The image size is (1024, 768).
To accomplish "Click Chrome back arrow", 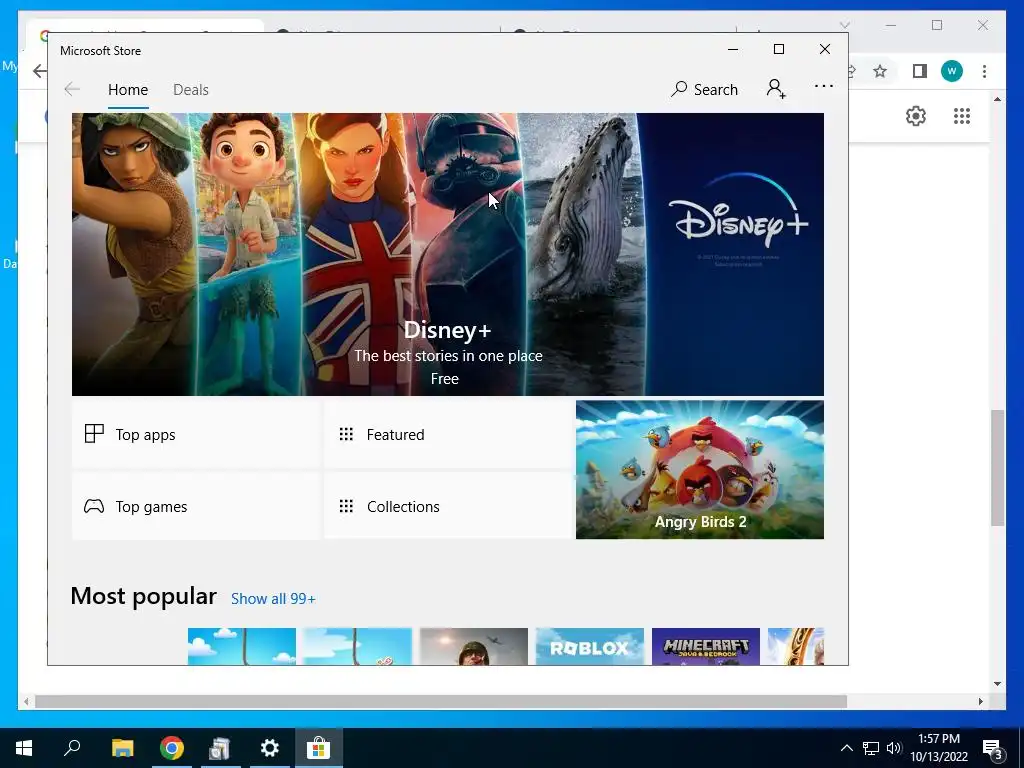I will [40, 71].
